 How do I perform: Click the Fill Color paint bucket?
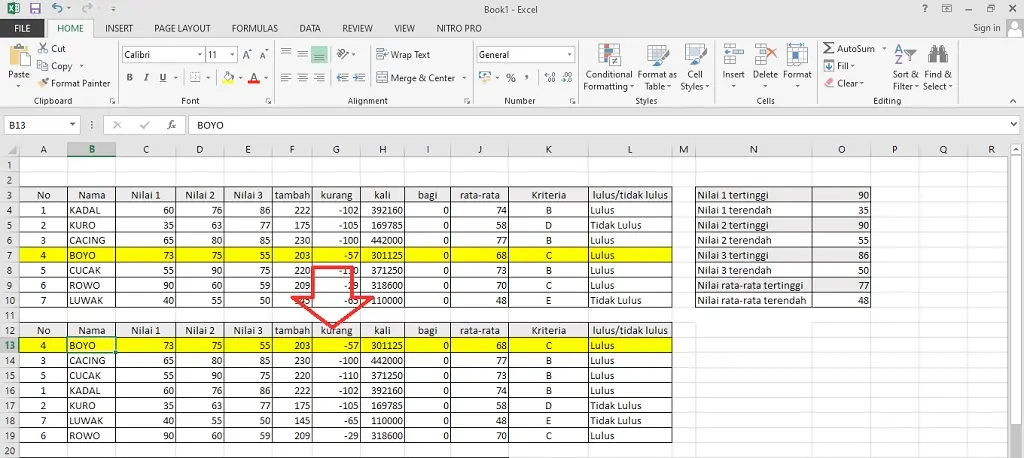point(228,78)
